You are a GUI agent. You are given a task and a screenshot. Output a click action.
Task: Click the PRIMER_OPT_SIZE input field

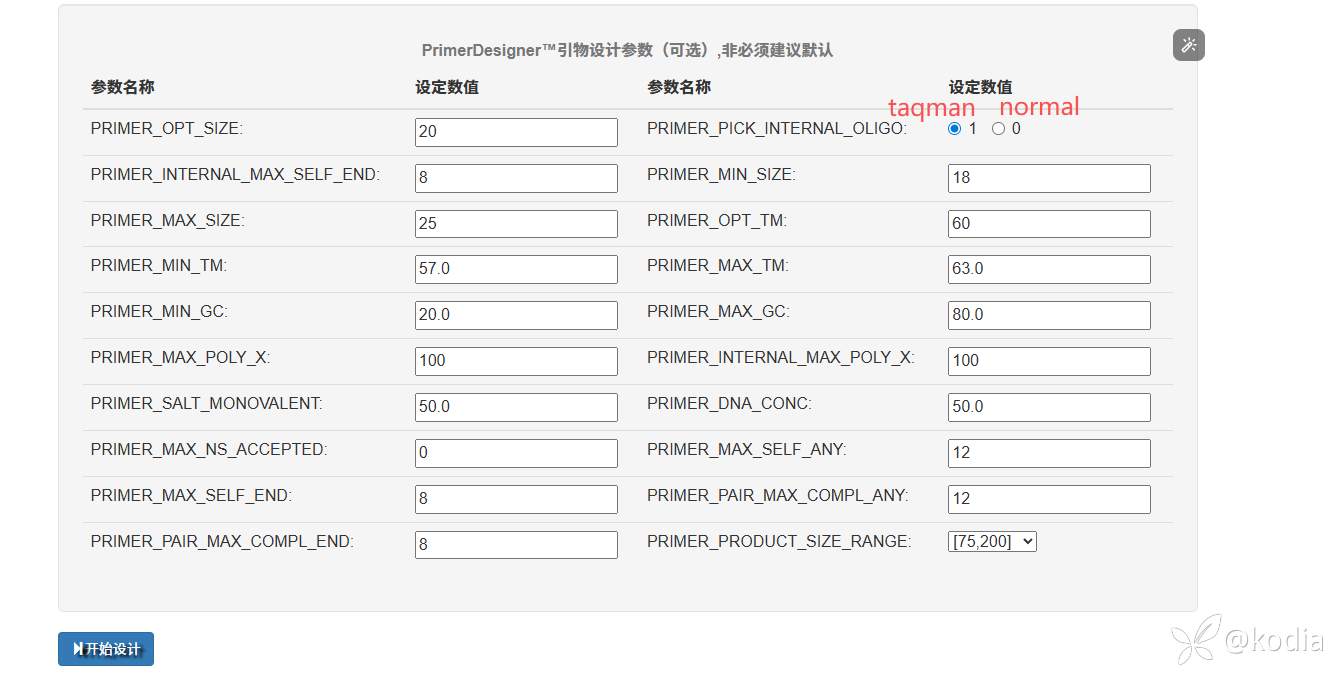tap(516, 132)
